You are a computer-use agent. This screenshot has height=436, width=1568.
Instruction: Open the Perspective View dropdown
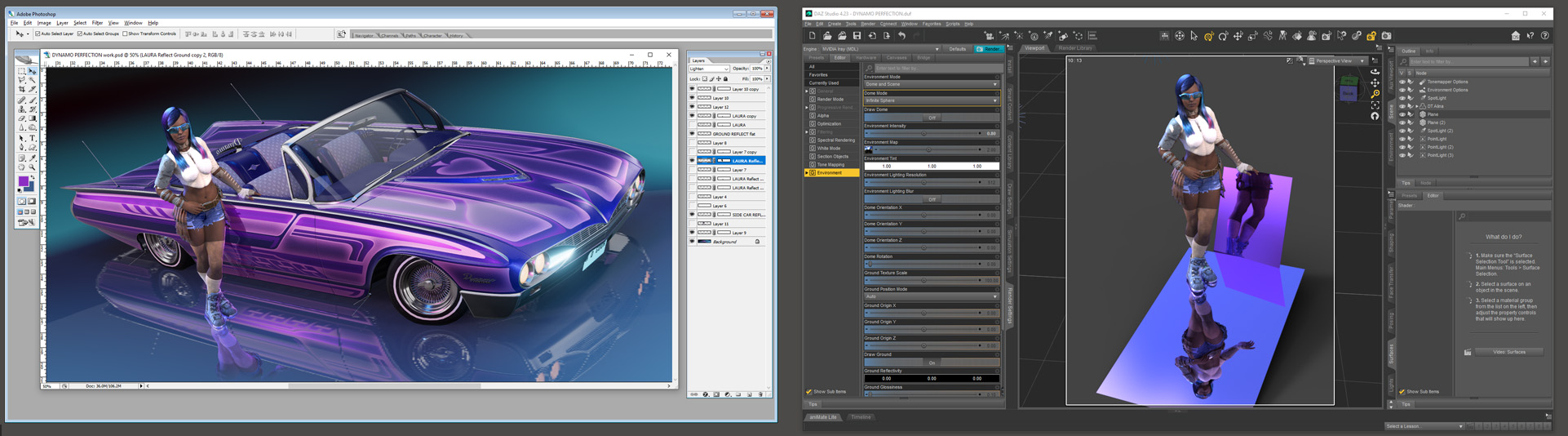point(1339,60)
